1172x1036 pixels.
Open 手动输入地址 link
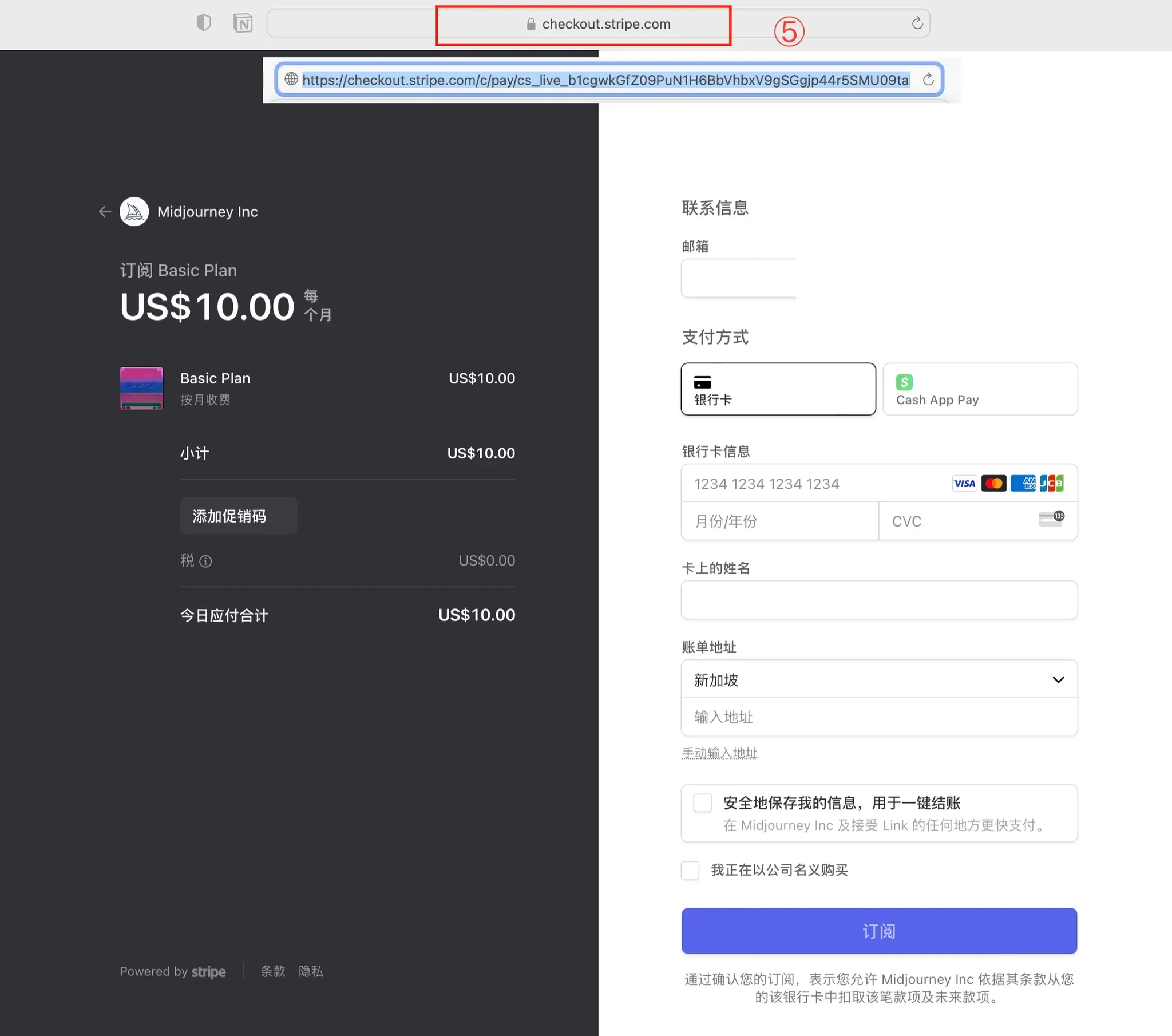tap(719, 753)
